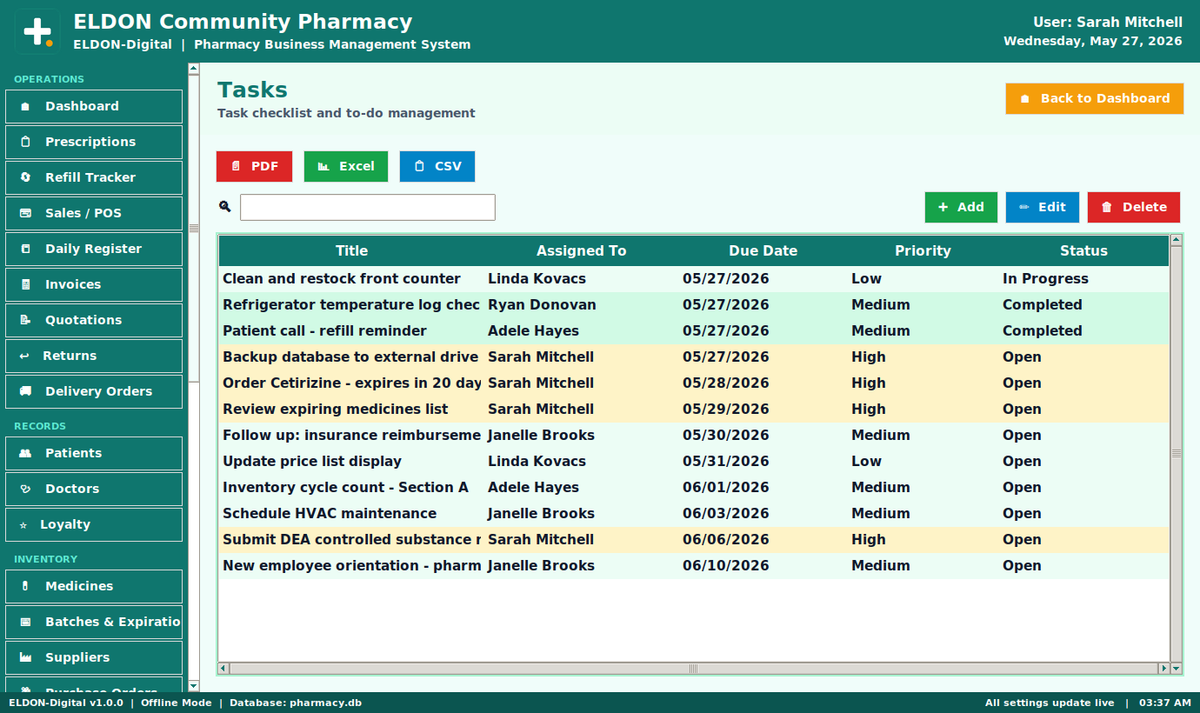Click the Doctors stethoscope icon
The width and height of the screenshot is (1200, 713).
click(25, 489)
